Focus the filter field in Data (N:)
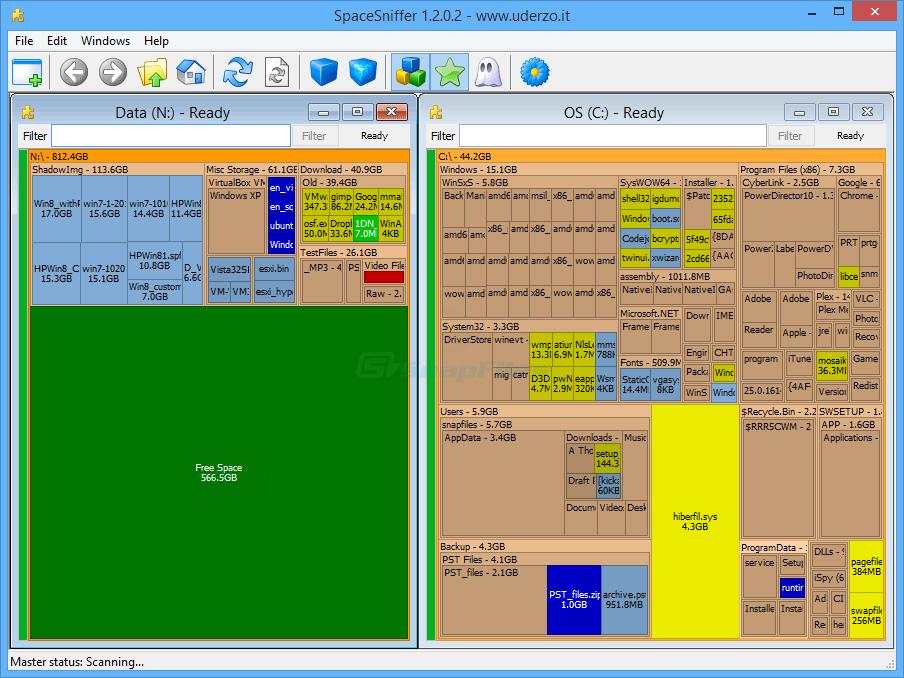The image size is (904, 678). coord(171,136)
